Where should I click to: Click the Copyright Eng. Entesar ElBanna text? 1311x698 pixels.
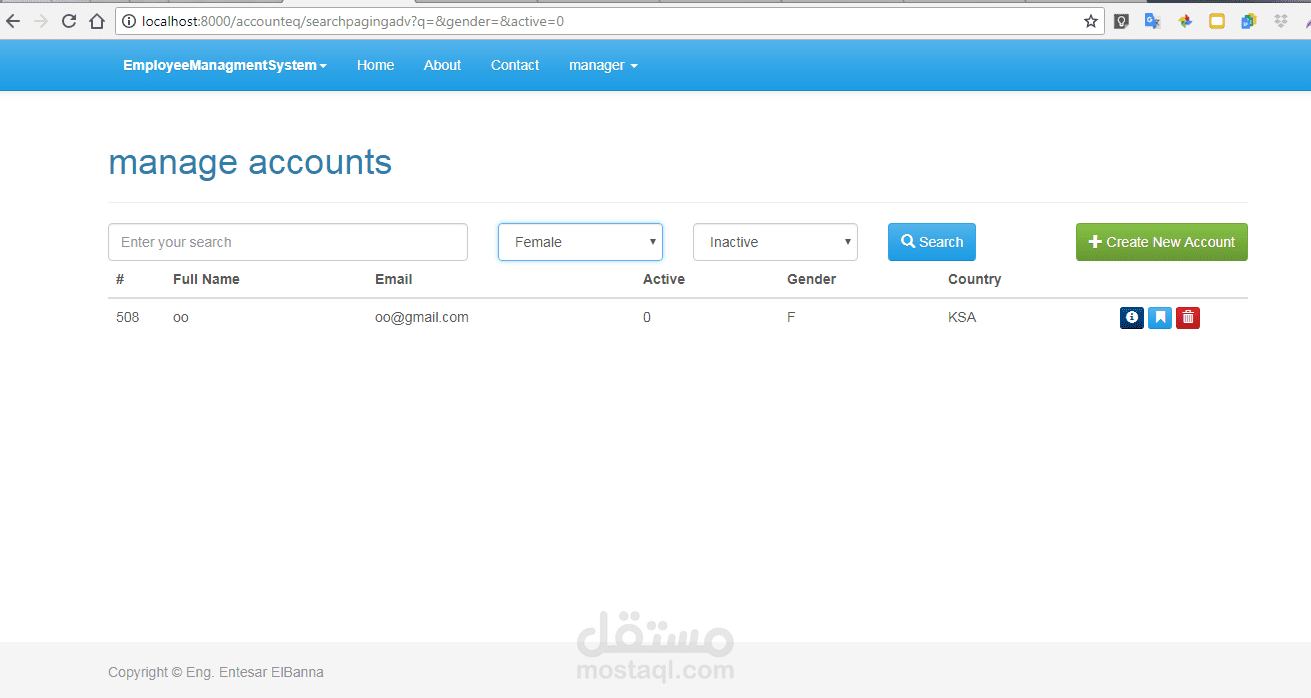(216, 672)
